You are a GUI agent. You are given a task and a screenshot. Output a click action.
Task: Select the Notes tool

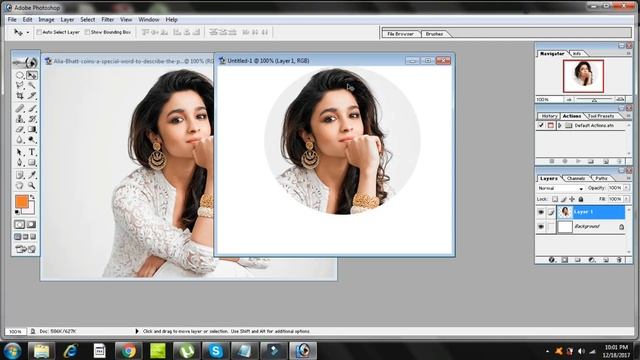20,175
